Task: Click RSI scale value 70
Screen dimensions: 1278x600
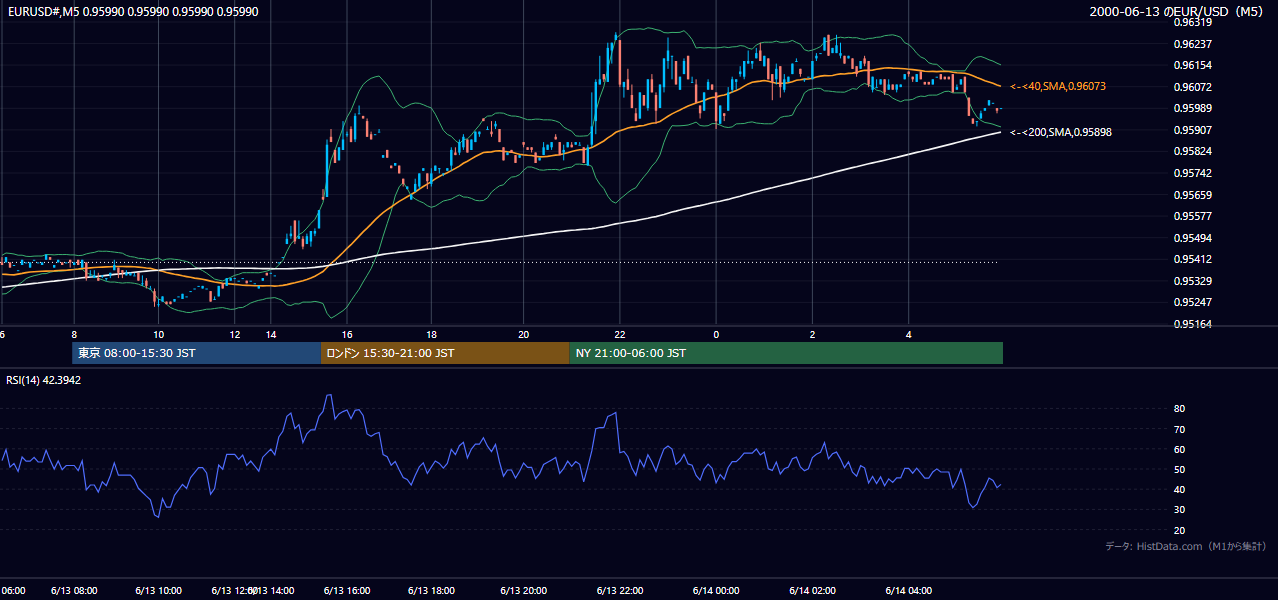Action: coord(1180,429)
